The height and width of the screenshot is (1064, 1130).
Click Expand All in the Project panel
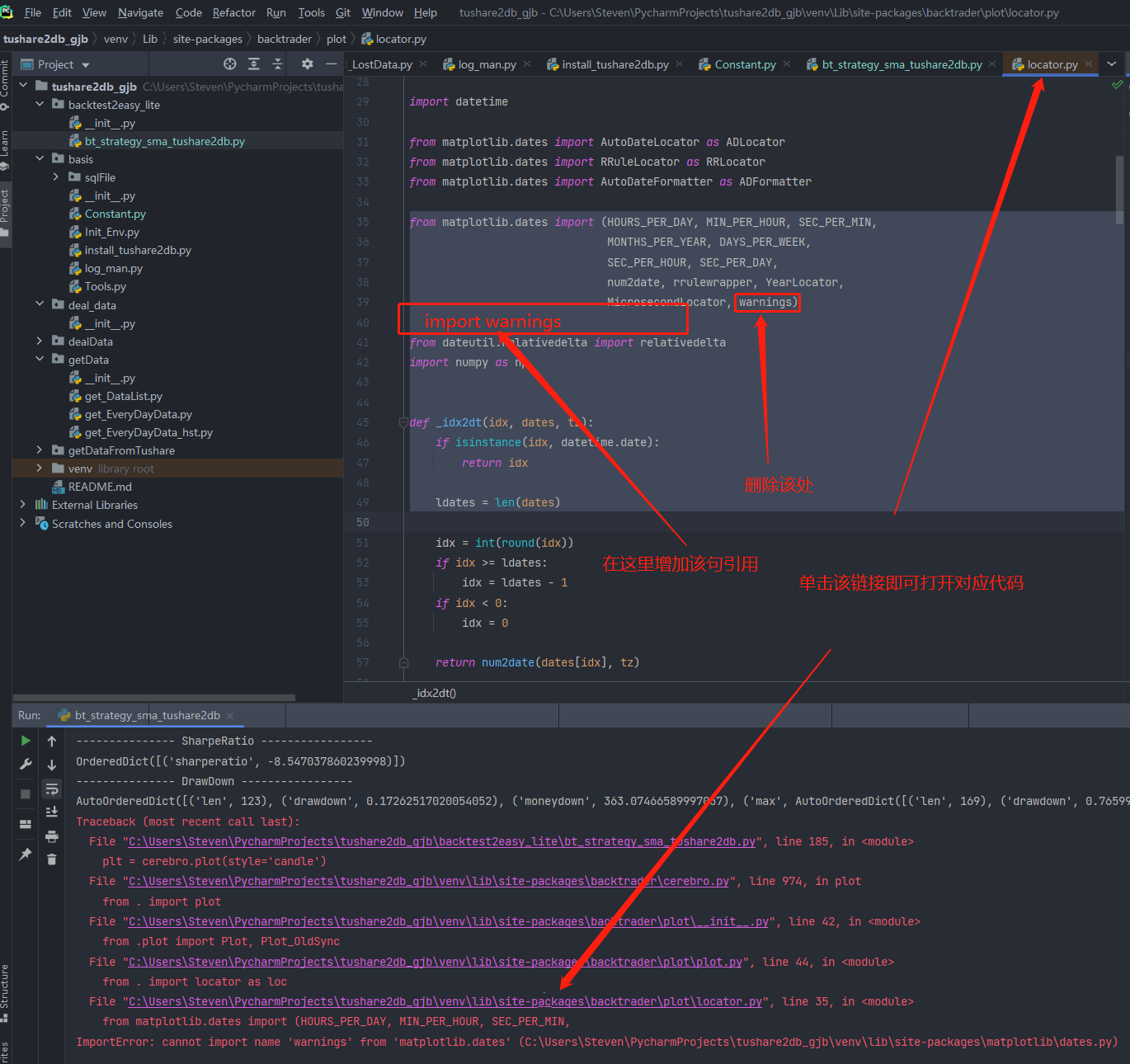(x=254, y=64)
